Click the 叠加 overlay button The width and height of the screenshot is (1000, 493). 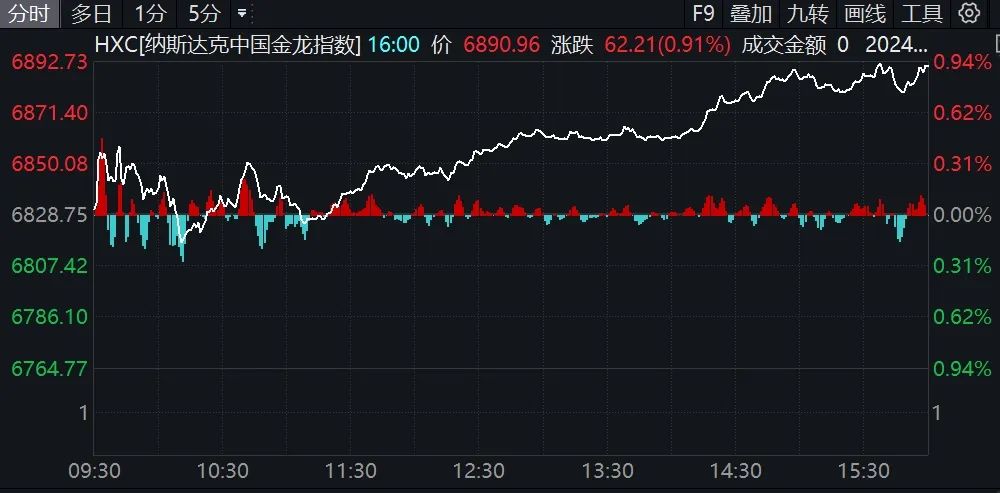pos(751,13)
